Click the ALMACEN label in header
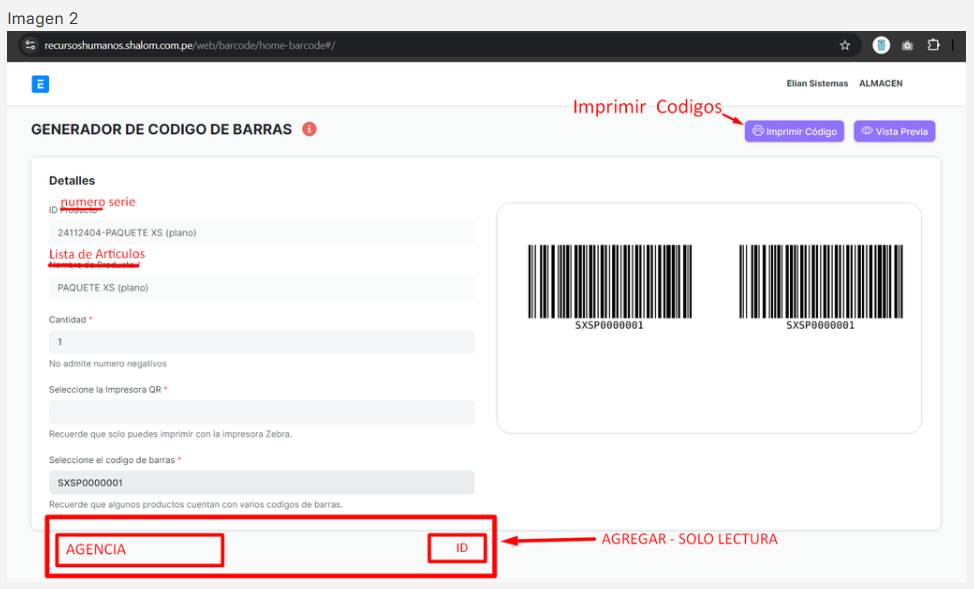The width and height of the screenshot is (974, 589). coord(881,83)
